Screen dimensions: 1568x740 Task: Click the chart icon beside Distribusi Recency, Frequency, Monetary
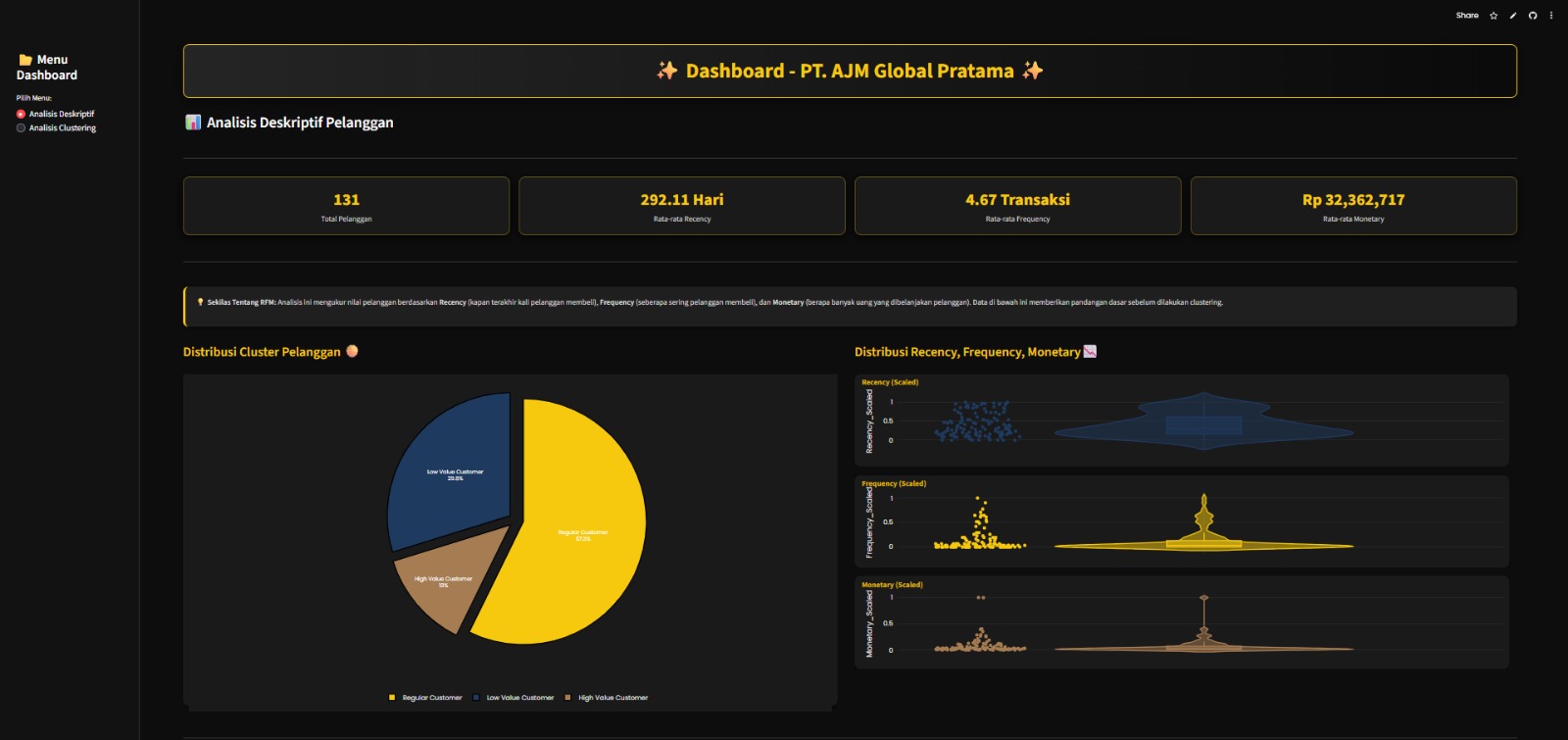[1090, 351]
